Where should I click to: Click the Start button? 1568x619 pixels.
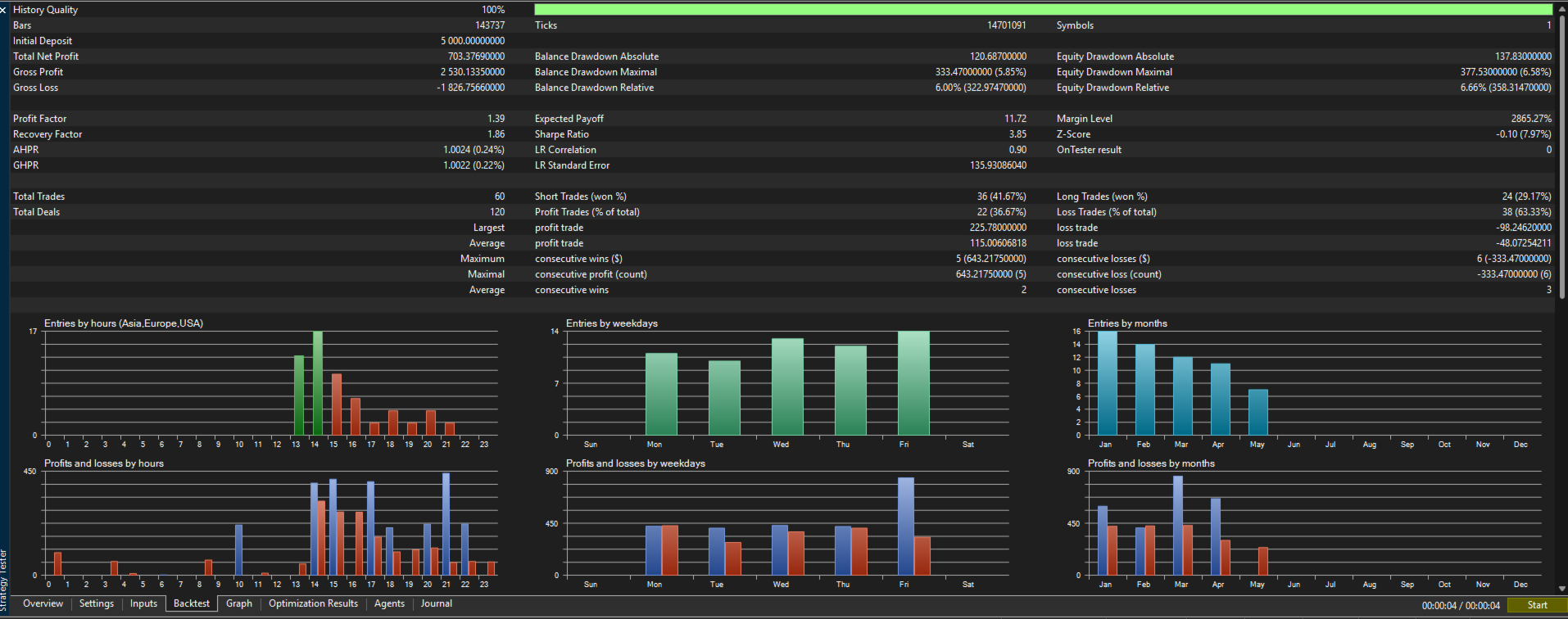[x=1537, y=605]
